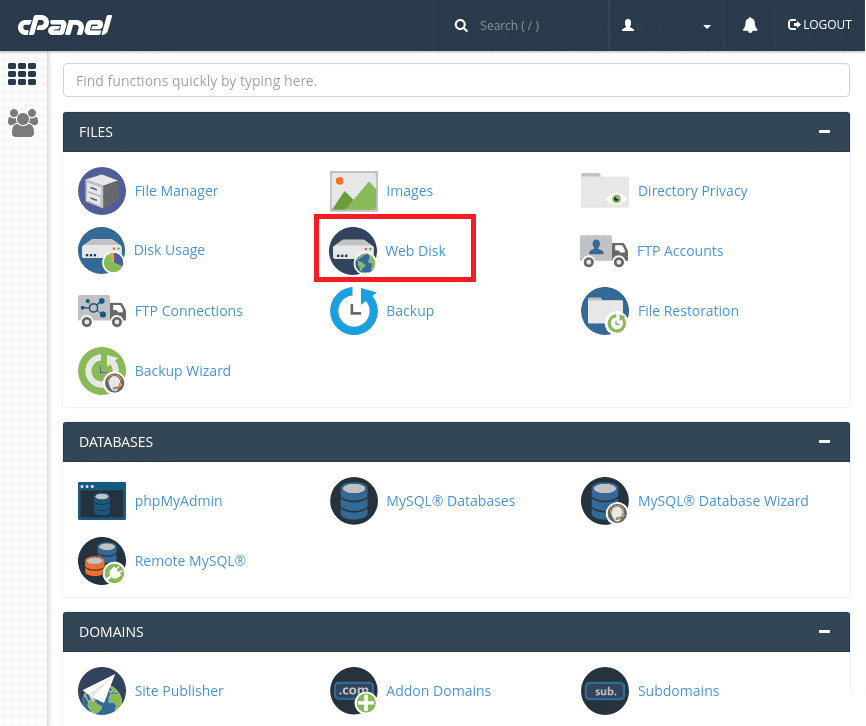
Task: Open the Subdomains page
Action: click(x=679, y=690)
